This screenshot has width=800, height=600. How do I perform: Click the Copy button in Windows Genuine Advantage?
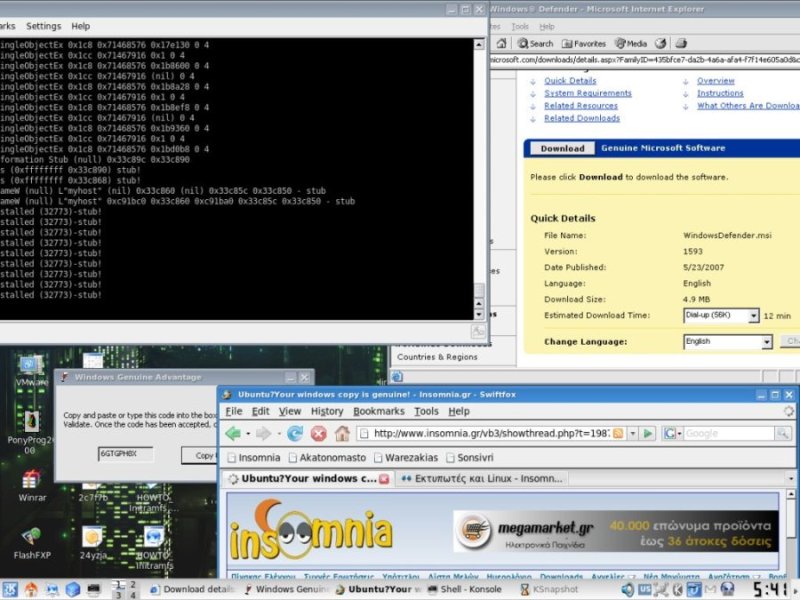pos(200,456)
